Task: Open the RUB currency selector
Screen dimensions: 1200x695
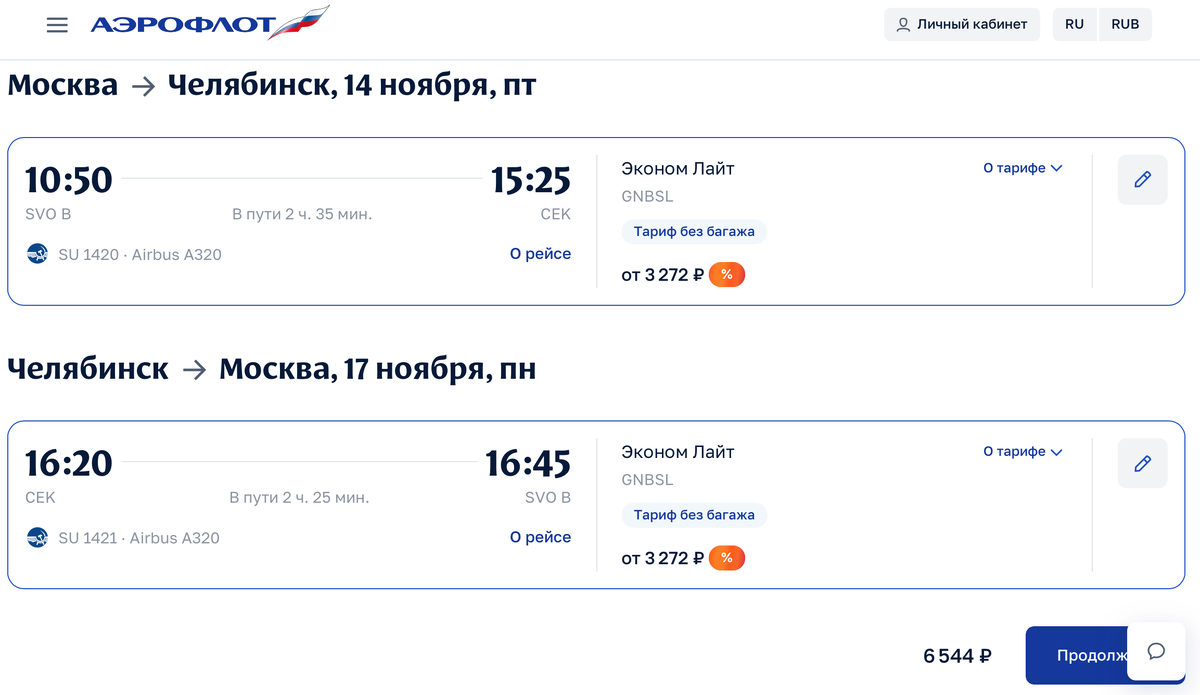Action: click(1124, 24)
